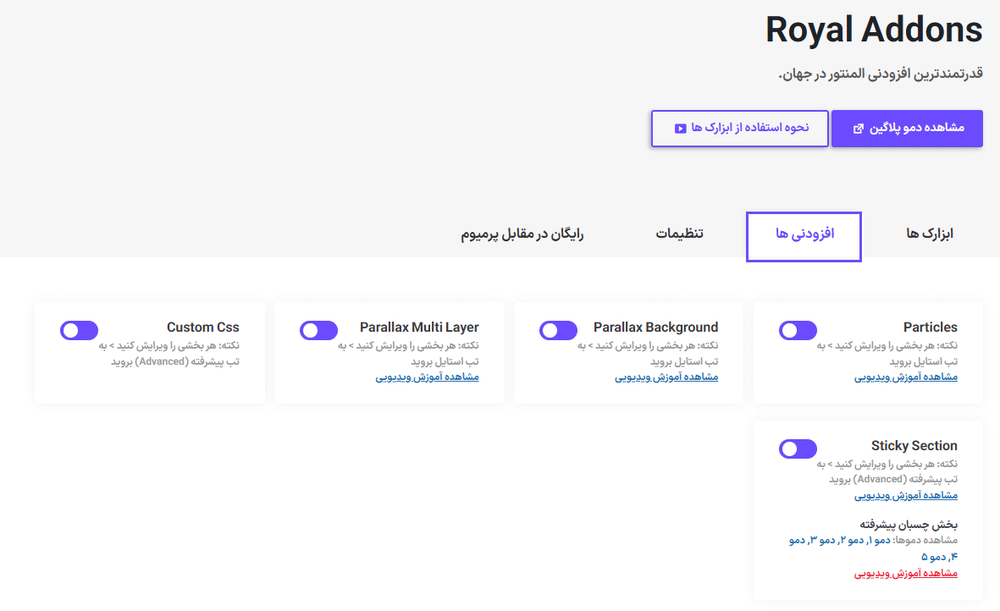Turn off the Particles addon
Viewport: 1000px width, 611px height.
(797, 330)
